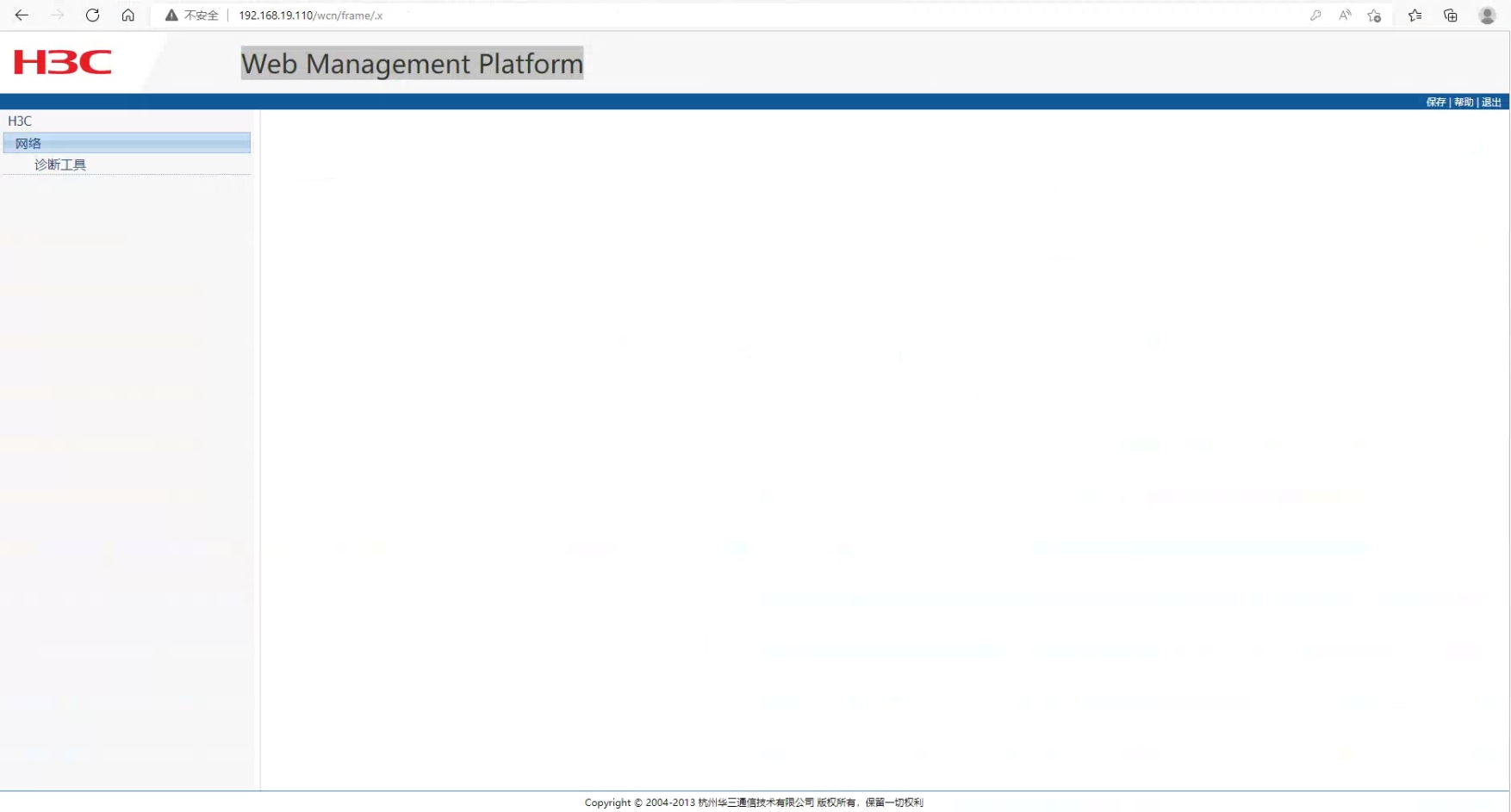
Task: Reload the page with the refresh icon
Action: pyautogui.click(x=92, y=15)
